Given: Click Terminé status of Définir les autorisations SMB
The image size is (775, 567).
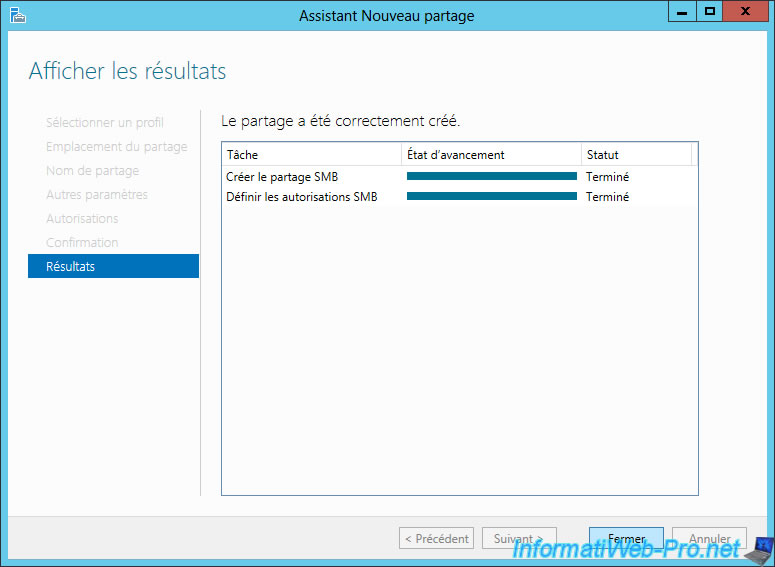Looking at the screenshot, I should [x=607, y=197].
